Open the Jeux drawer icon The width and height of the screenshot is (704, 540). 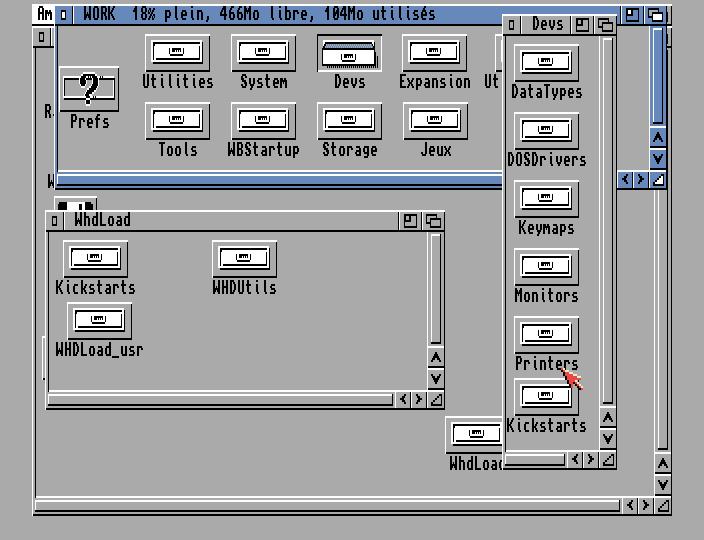pyautogui.click(x=435, y=121)
